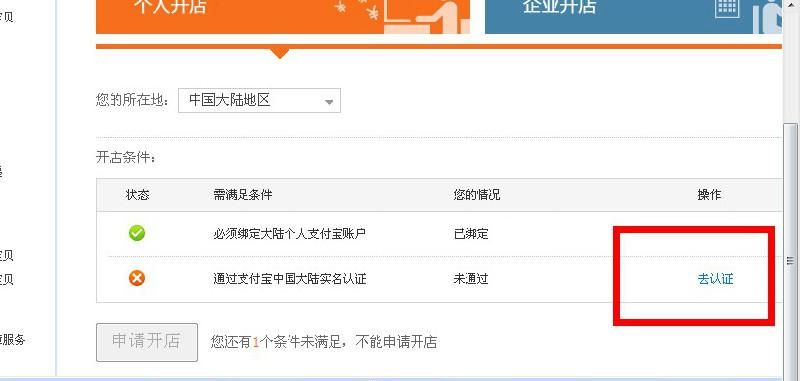Click the 操作 column header

coord(709,195)
